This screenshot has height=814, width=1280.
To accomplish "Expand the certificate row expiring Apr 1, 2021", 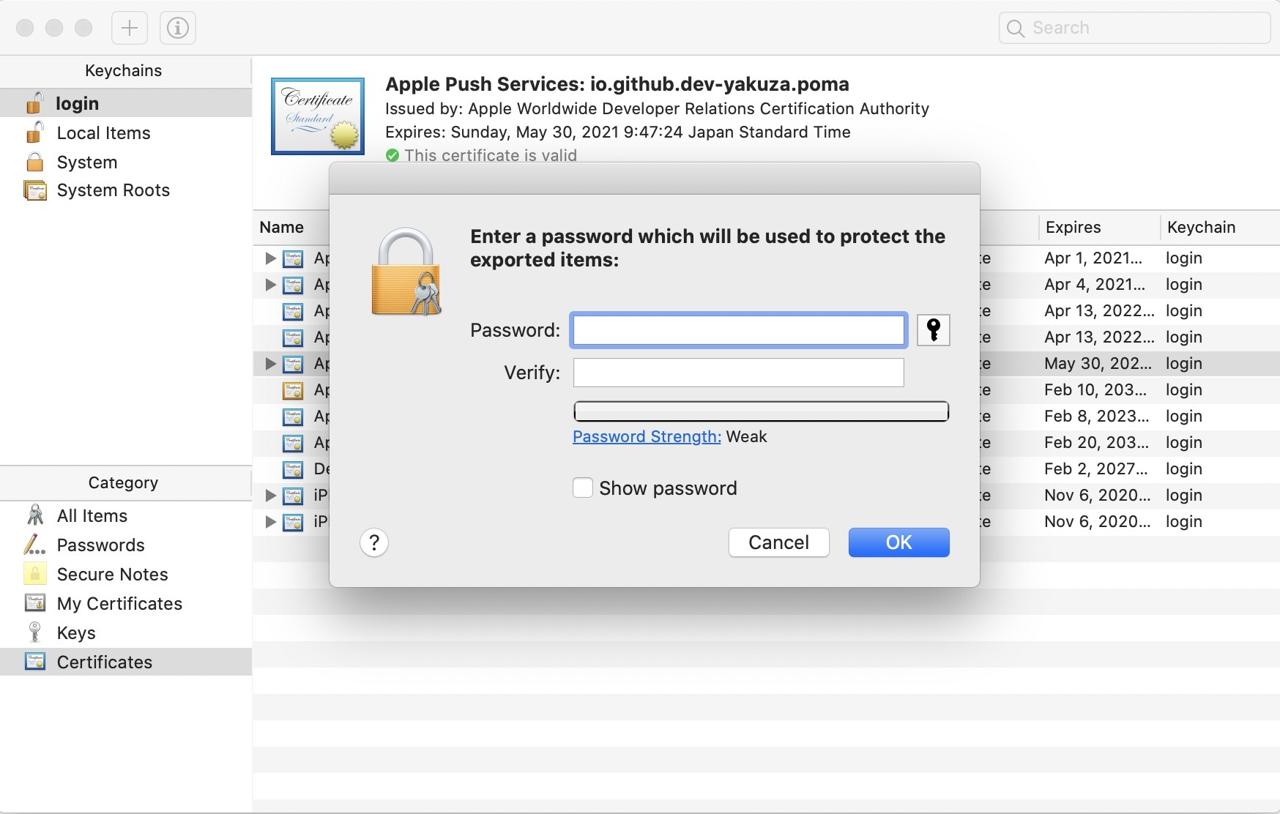I will (x=270, y=258).
